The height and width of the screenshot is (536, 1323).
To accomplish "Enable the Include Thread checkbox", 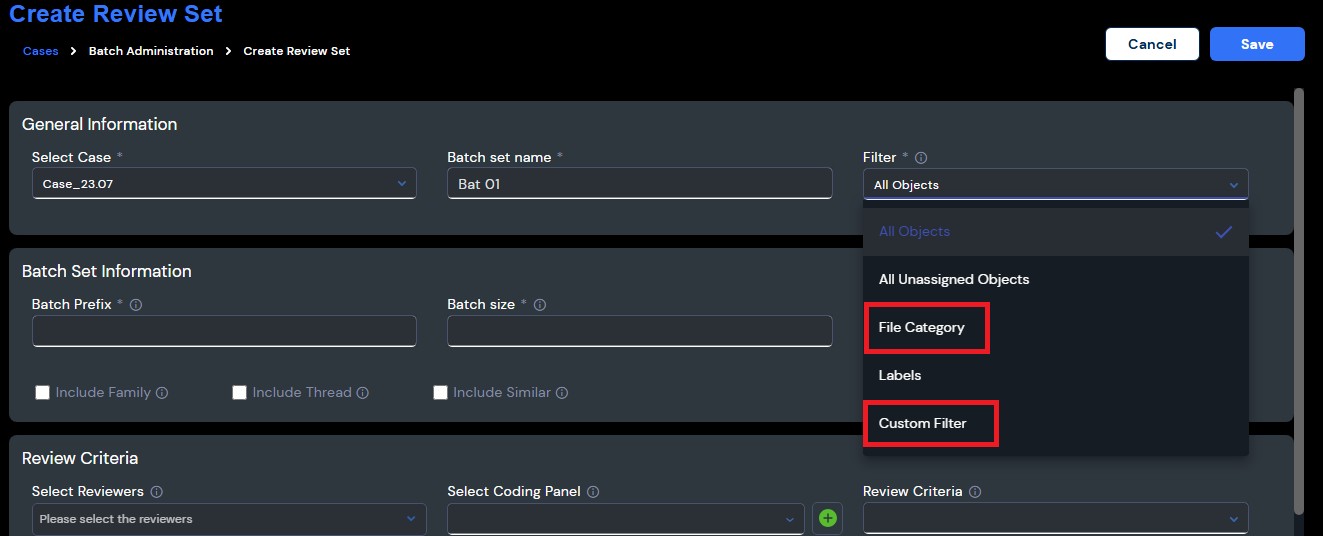I will [239, 393].
